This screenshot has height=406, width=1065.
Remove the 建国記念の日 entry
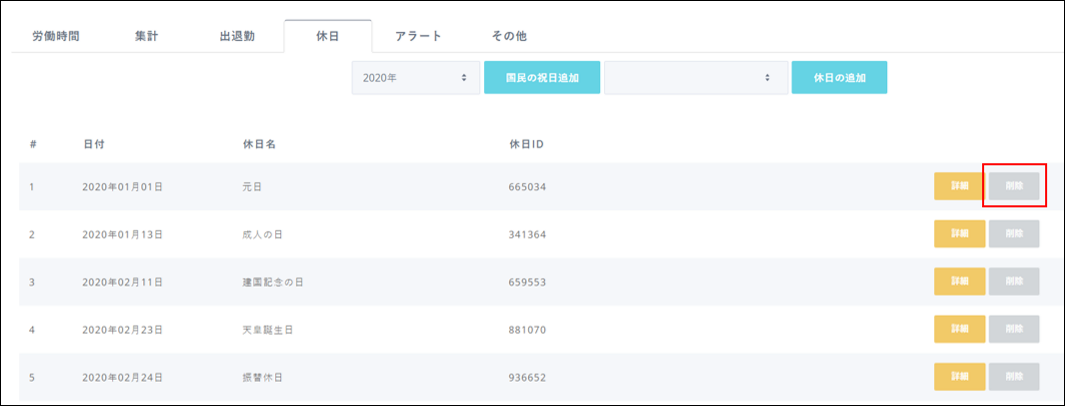click(x=1014, y=282)
